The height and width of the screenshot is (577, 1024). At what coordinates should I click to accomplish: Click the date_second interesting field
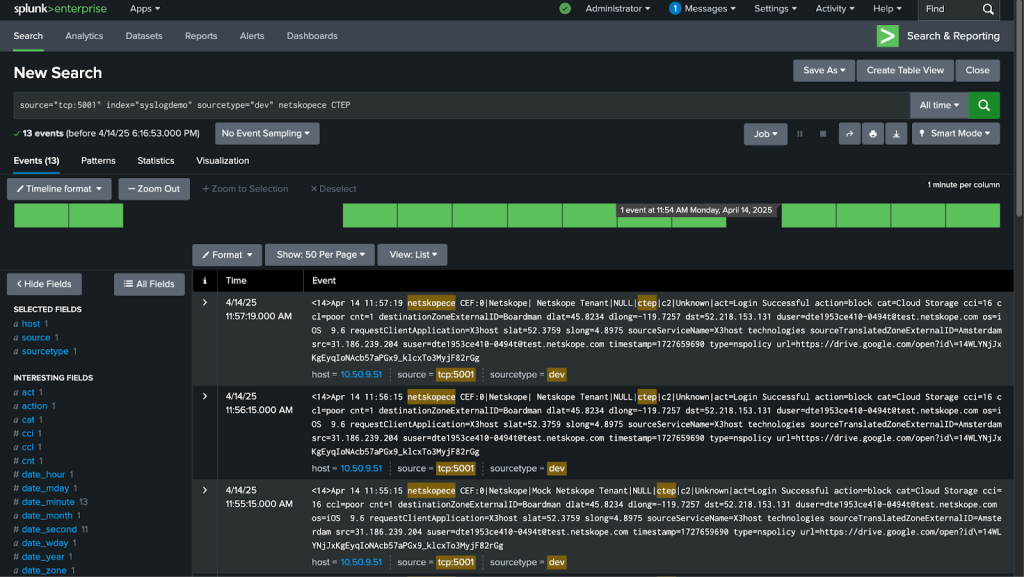click(49, 529)
